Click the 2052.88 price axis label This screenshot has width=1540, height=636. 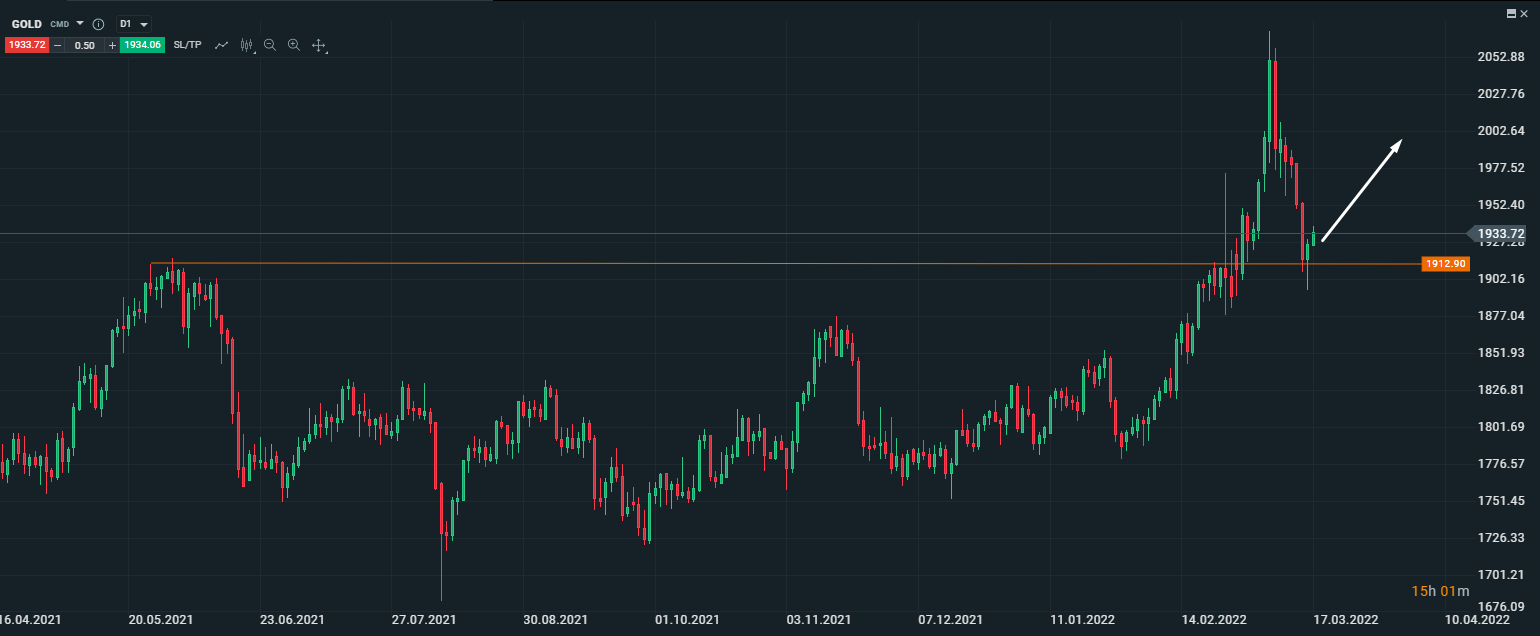point(1501,57)
